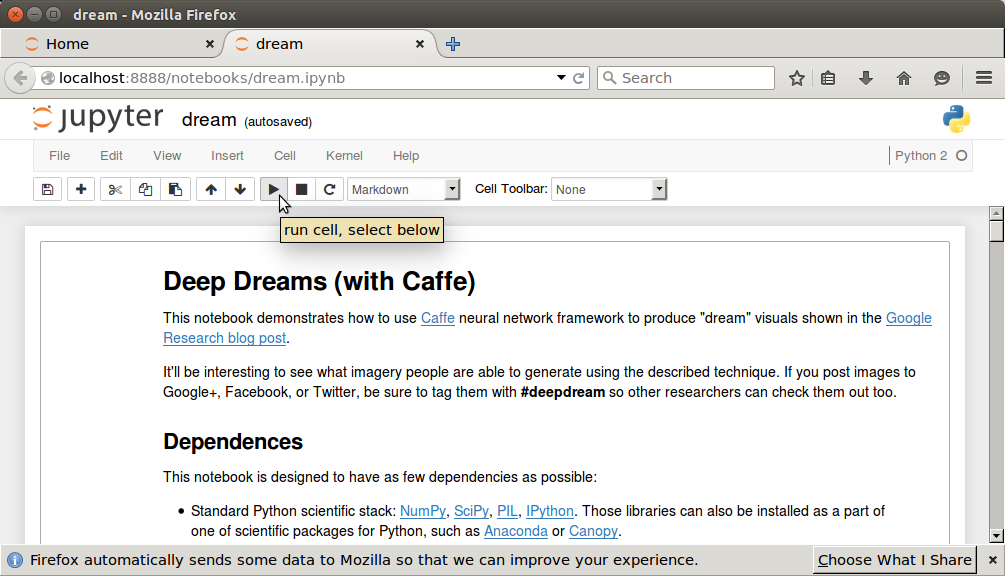Open URL history dropdown arrow

coord(561,78)
